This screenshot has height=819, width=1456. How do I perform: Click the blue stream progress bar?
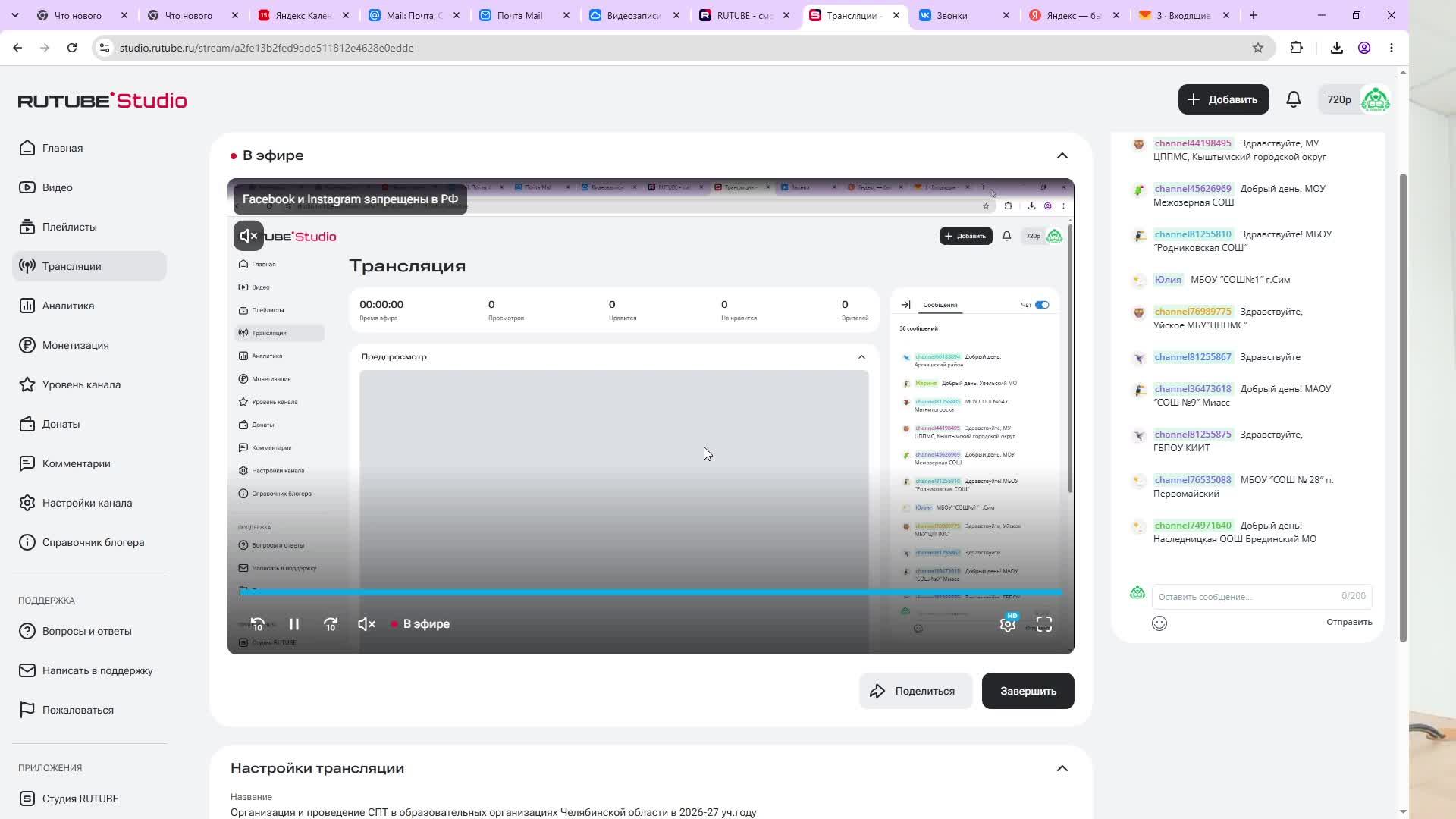click(651, 592)
